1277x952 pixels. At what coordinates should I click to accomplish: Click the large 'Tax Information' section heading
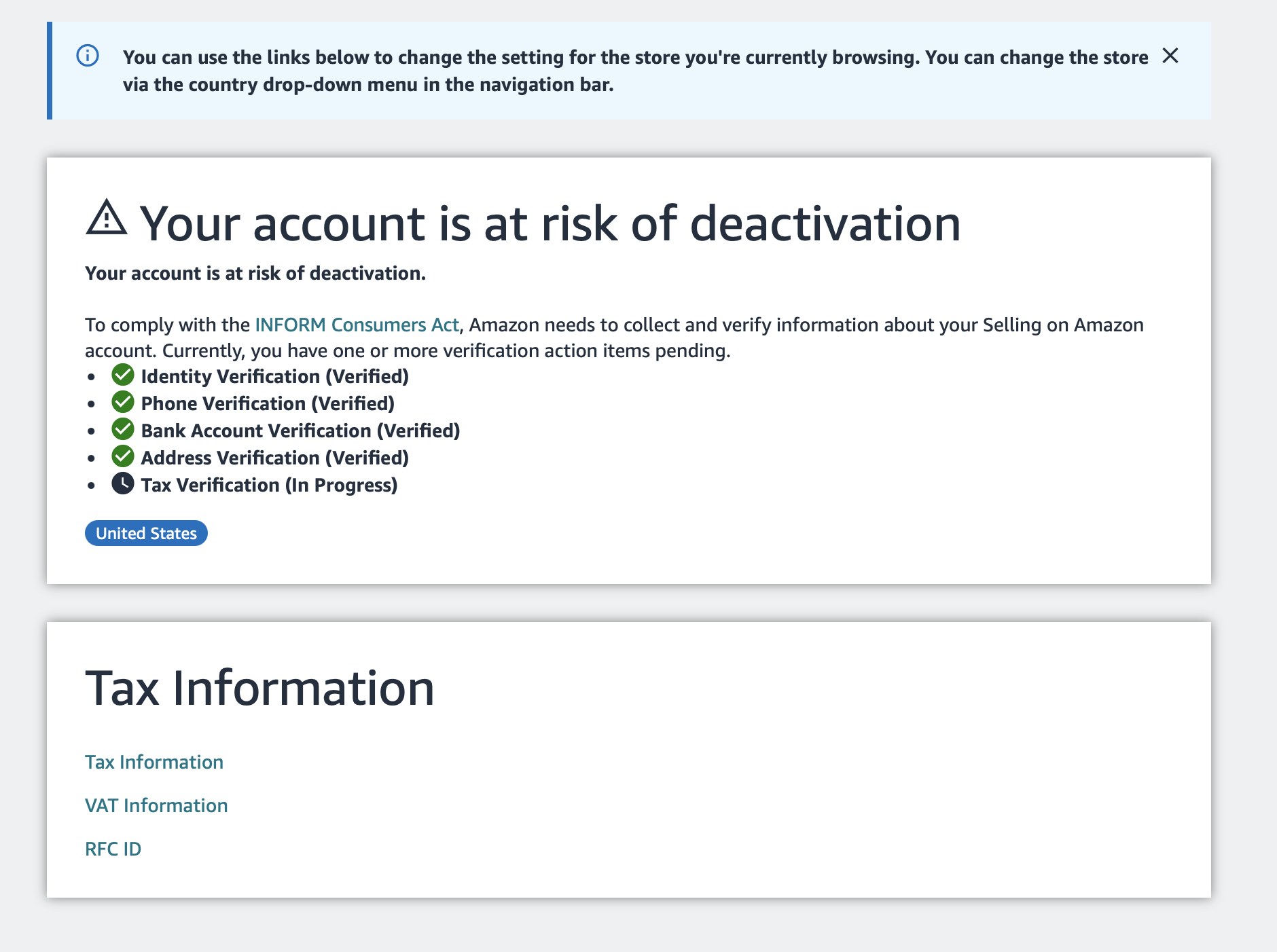click(259, 688)
